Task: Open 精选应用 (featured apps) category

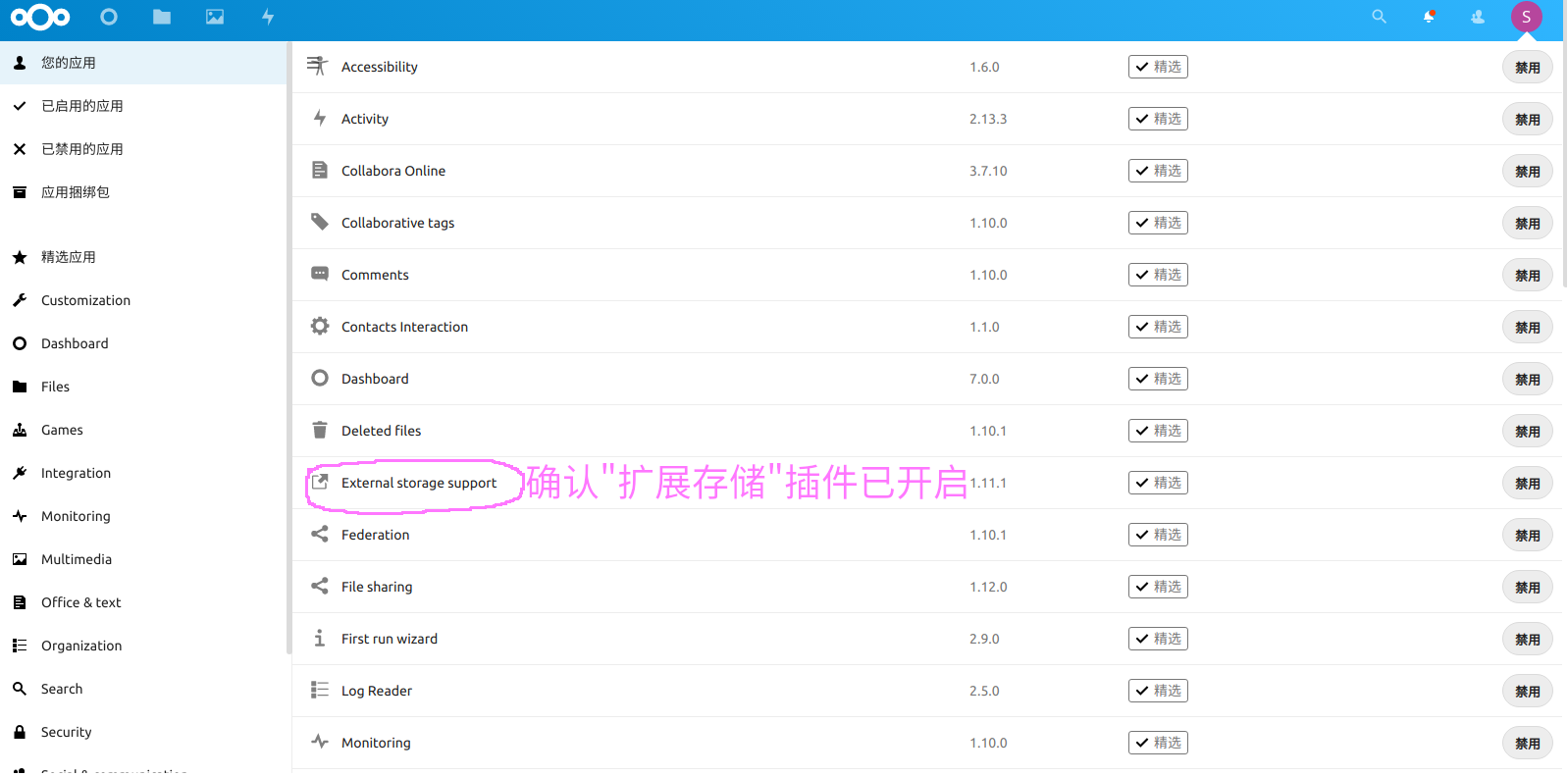Action: coord(143,257)
